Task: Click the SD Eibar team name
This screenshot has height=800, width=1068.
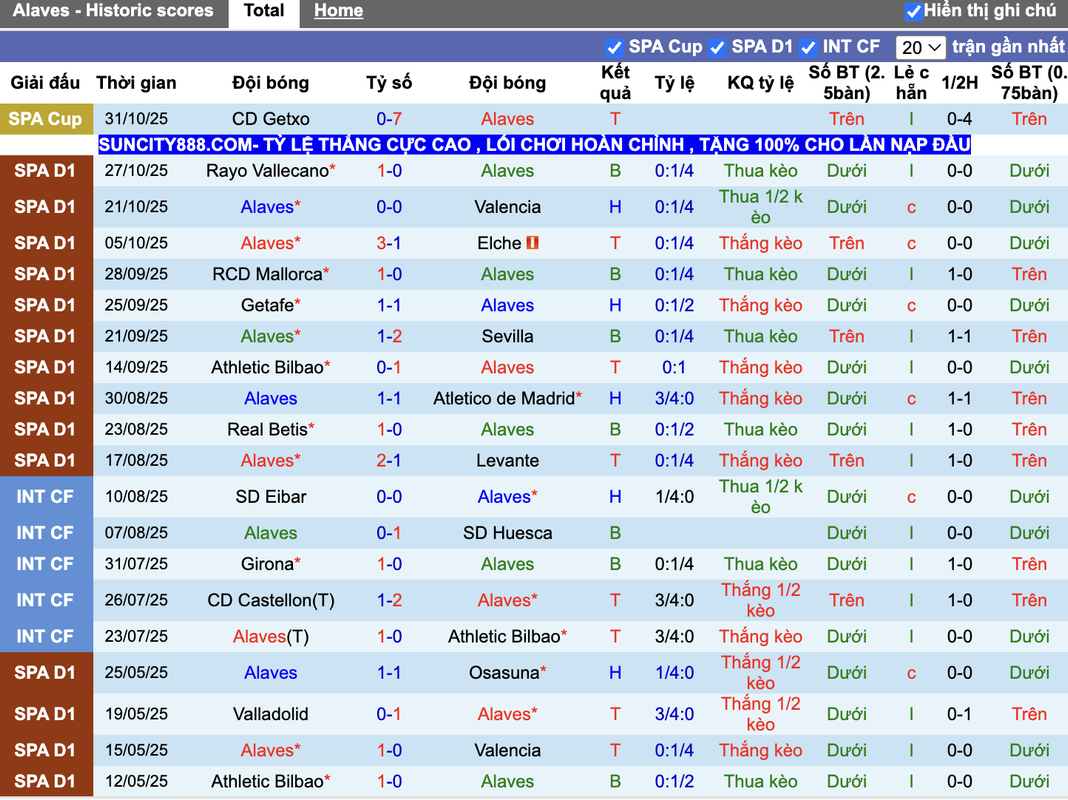Action: [x=270, y=496]
